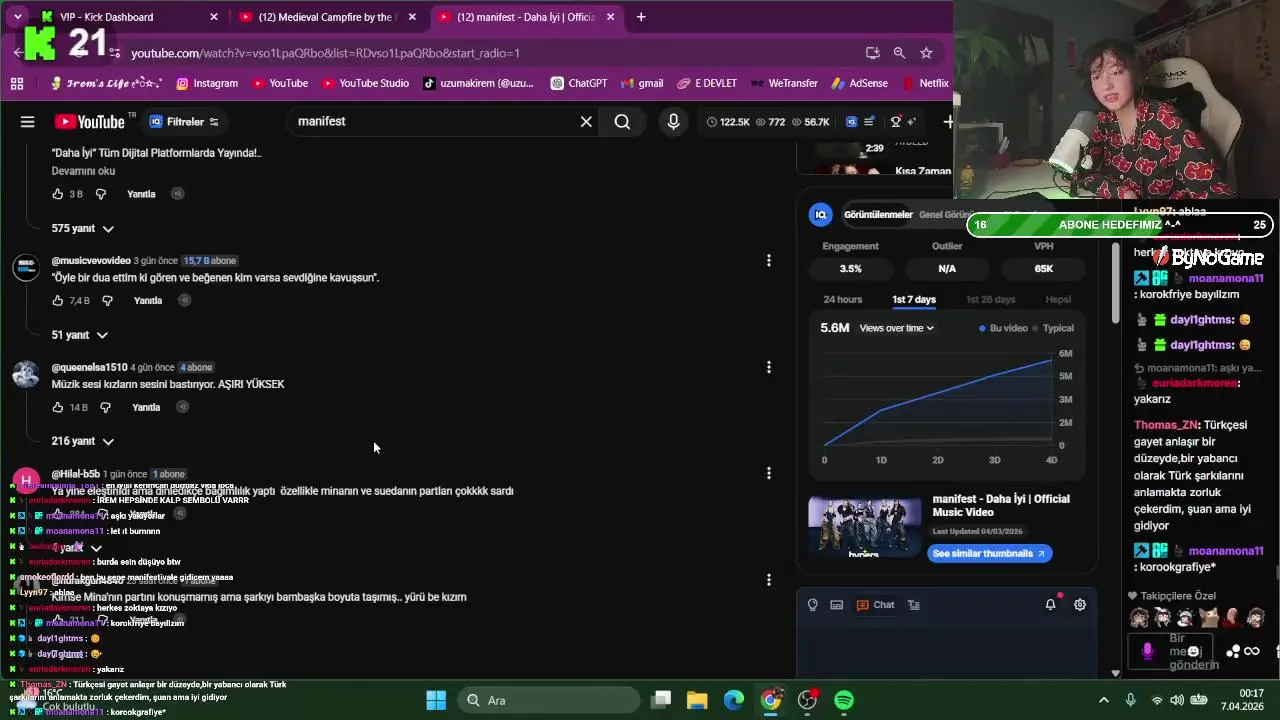Open the browser zoom magnifier icon

(899, 53)
